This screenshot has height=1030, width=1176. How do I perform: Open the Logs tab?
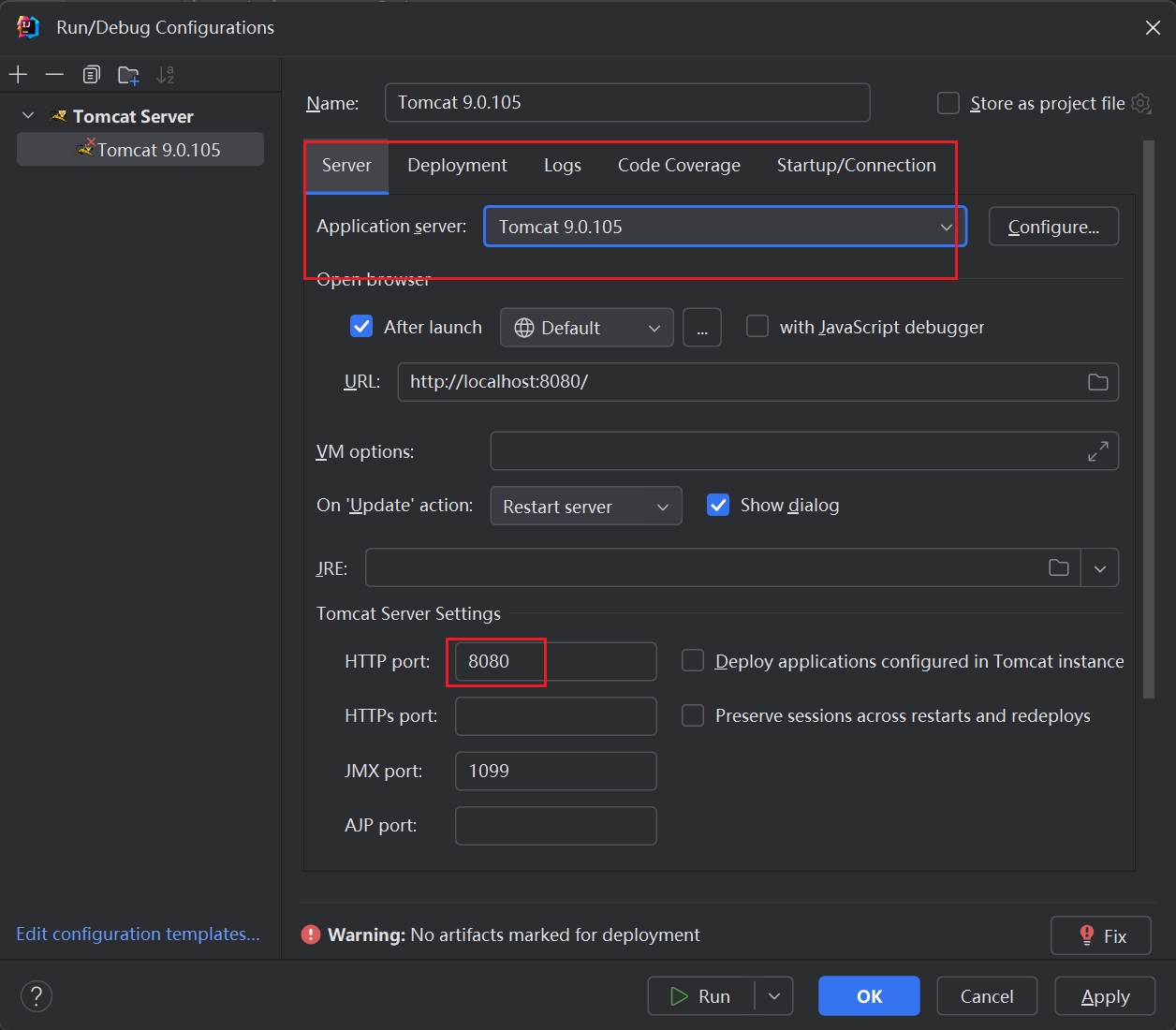point(563,166)
